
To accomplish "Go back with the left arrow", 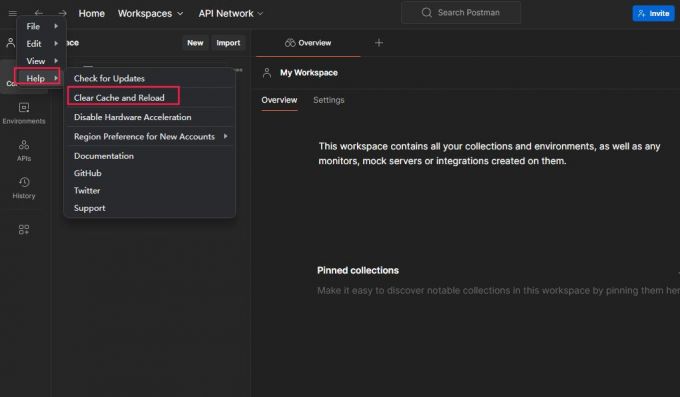I will point(39,13).
